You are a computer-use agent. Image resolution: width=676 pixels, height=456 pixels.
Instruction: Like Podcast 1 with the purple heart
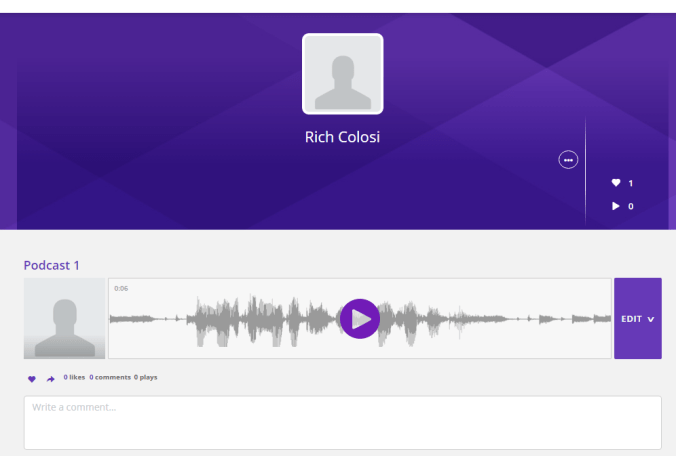tap(32, 379)
